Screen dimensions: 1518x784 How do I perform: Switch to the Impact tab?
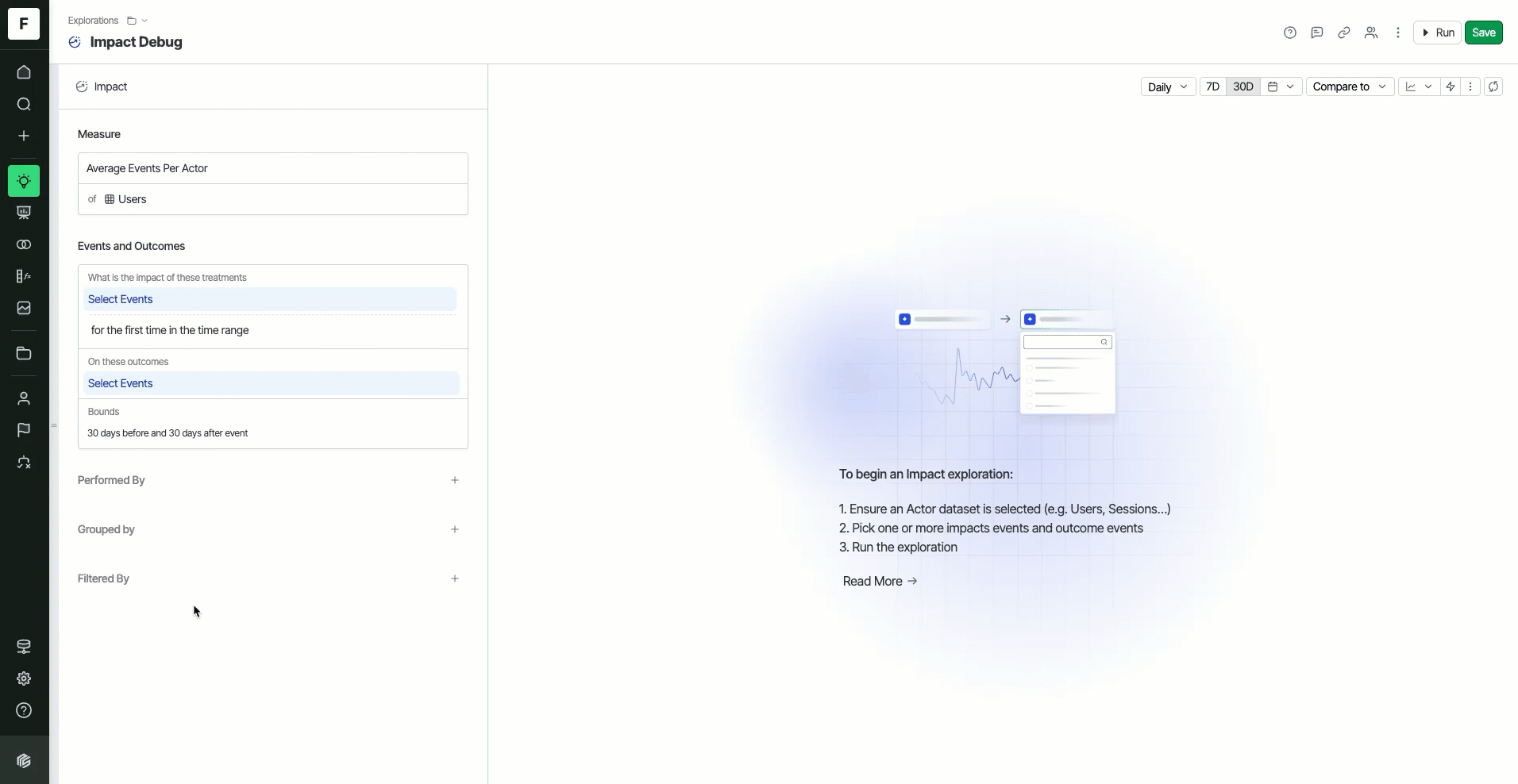point(110,86)
